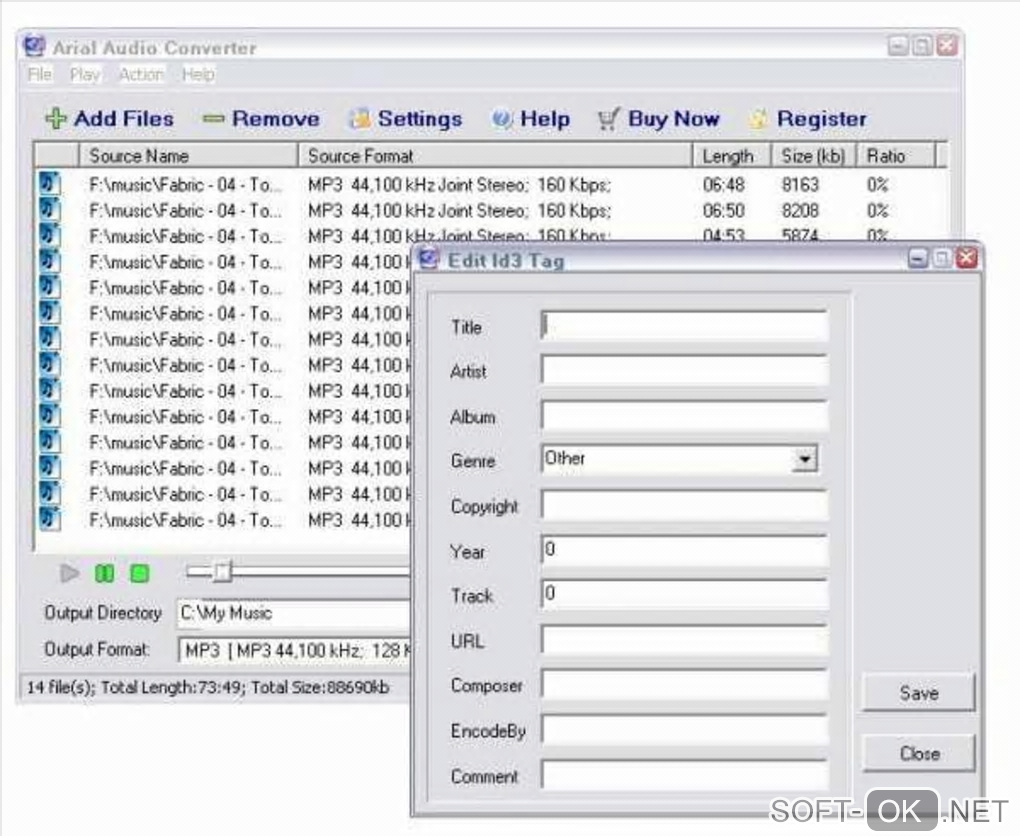Open the Output Format MP3 combo box
This screenshot has width=1020, height=836.
tap(294, 649)
